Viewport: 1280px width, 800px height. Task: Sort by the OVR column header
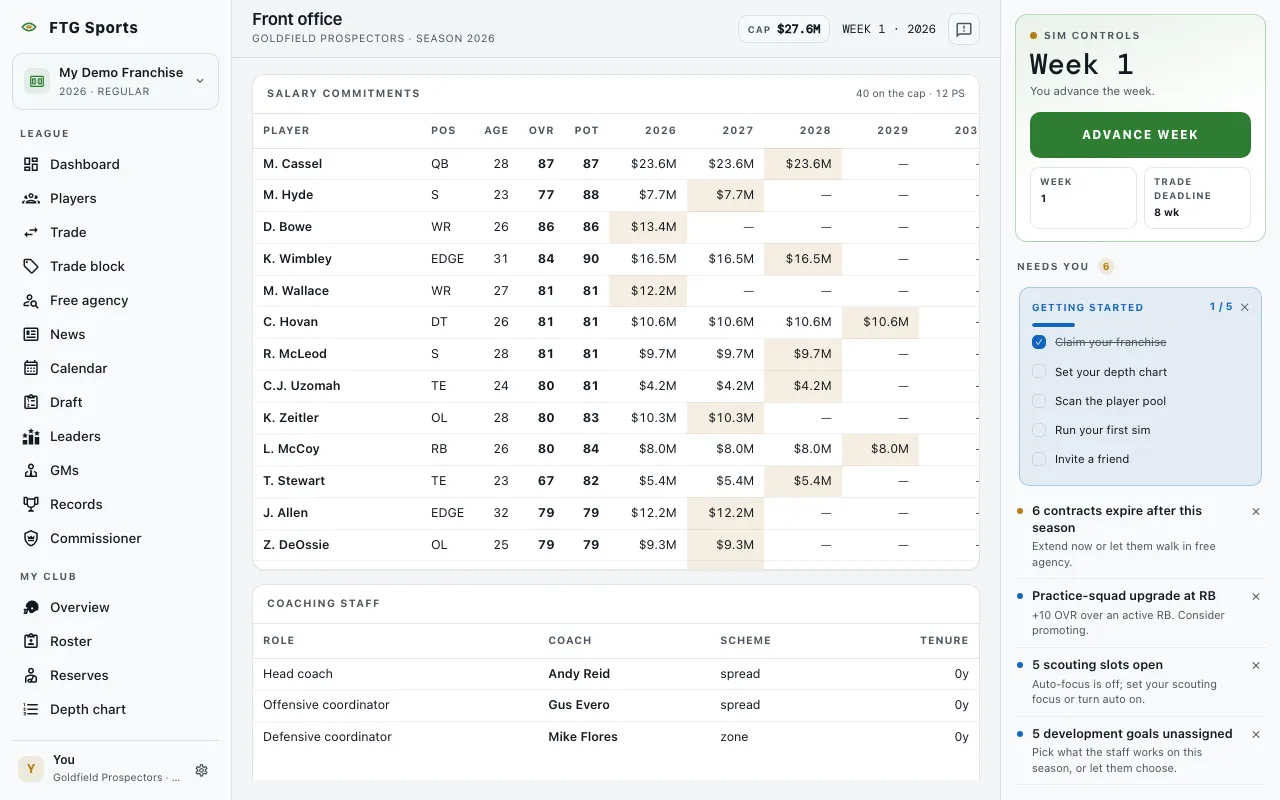coord(541,130)
